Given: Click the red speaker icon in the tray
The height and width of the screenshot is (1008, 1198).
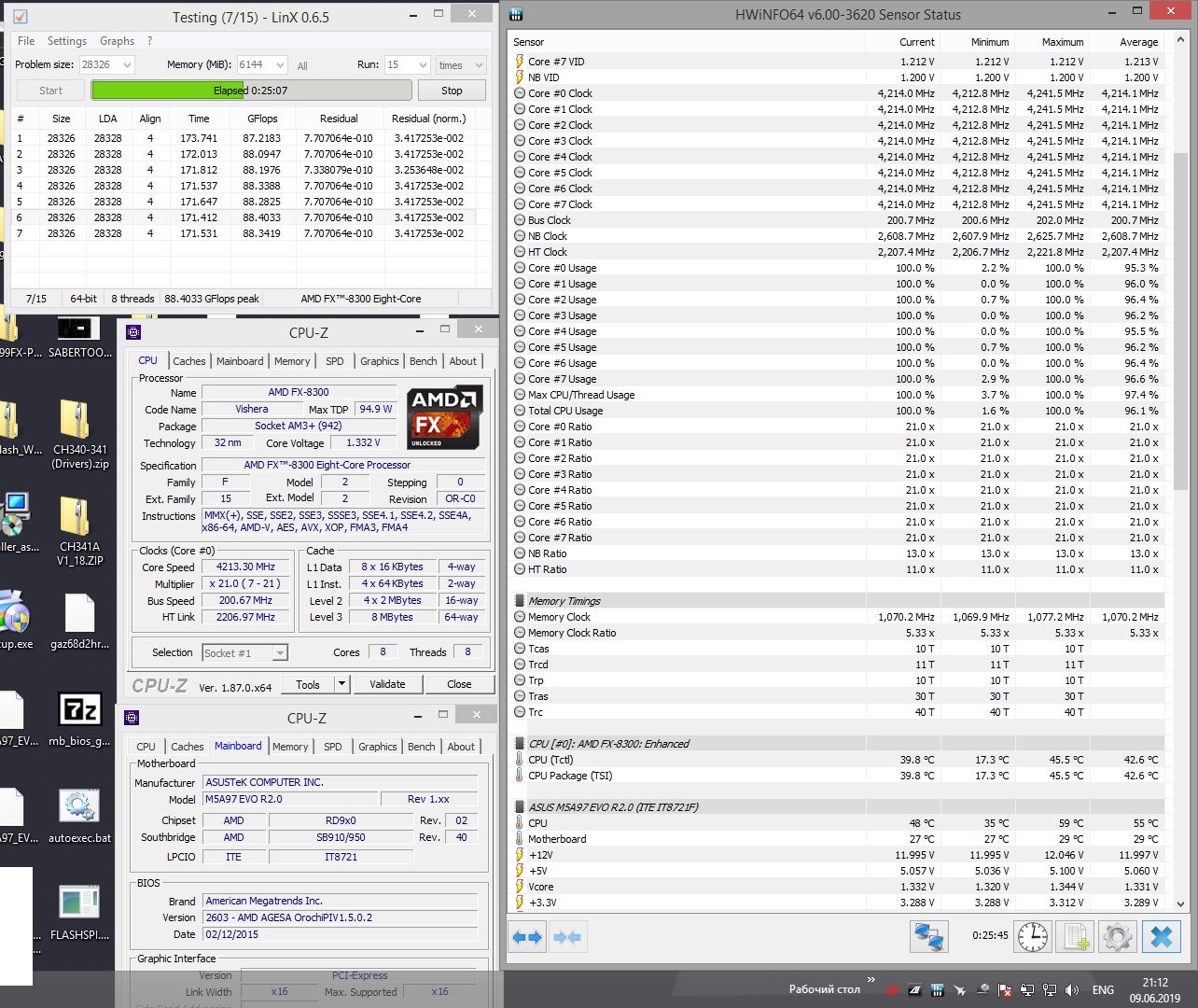Looking at the screenshot, I should coord(892,990).
